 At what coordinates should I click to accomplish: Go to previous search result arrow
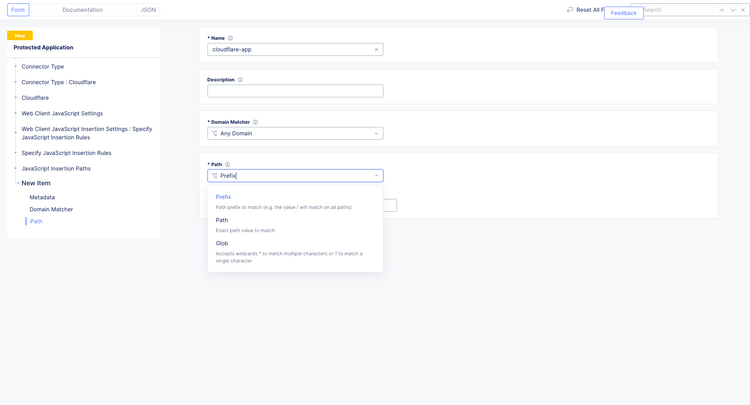(x=722, y=10)
